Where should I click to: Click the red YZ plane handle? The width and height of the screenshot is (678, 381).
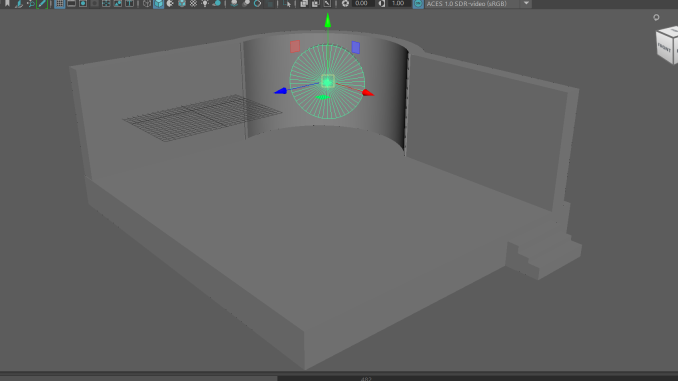[x=295, y=46]
